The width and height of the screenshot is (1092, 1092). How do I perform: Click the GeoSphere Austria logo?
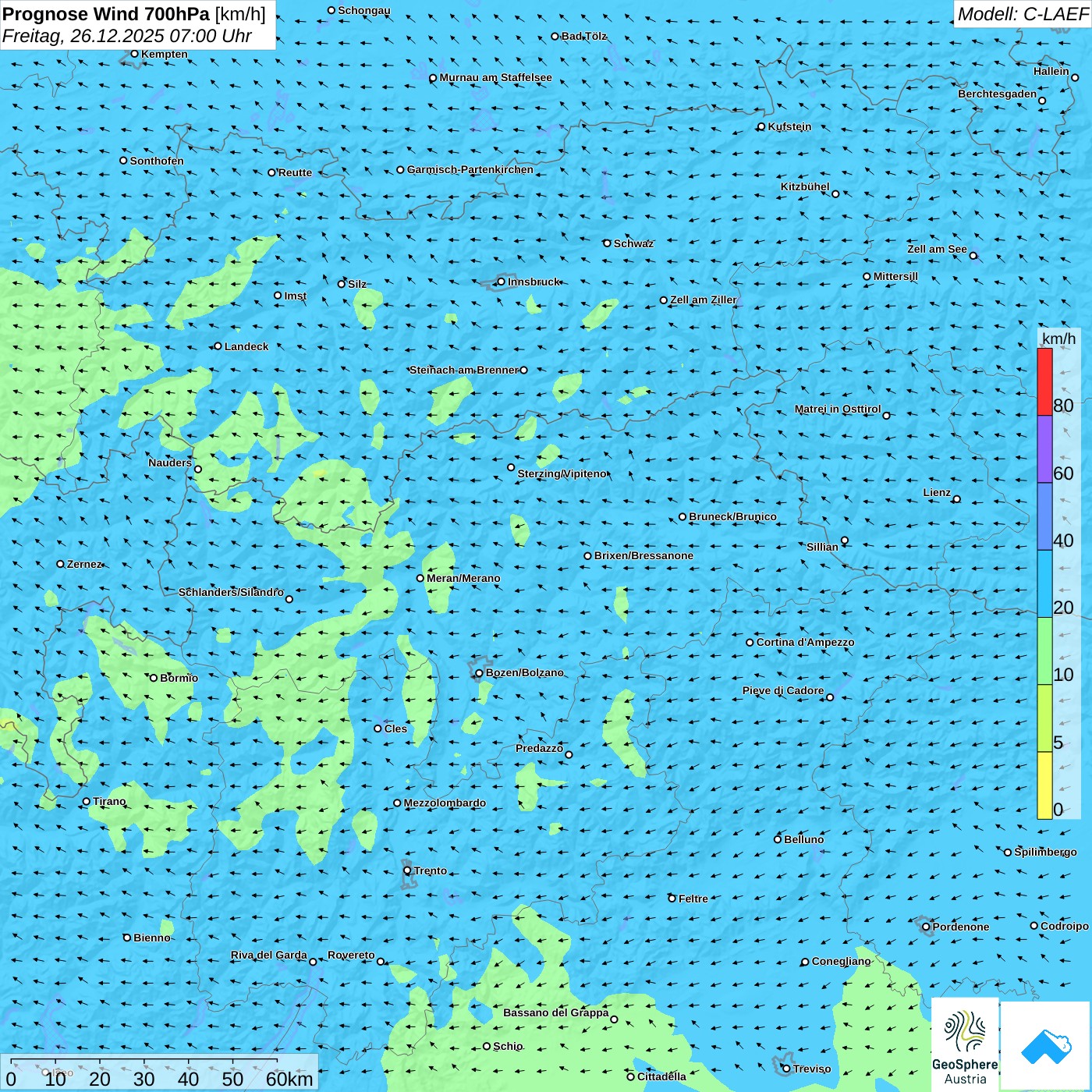point(965,1044)
